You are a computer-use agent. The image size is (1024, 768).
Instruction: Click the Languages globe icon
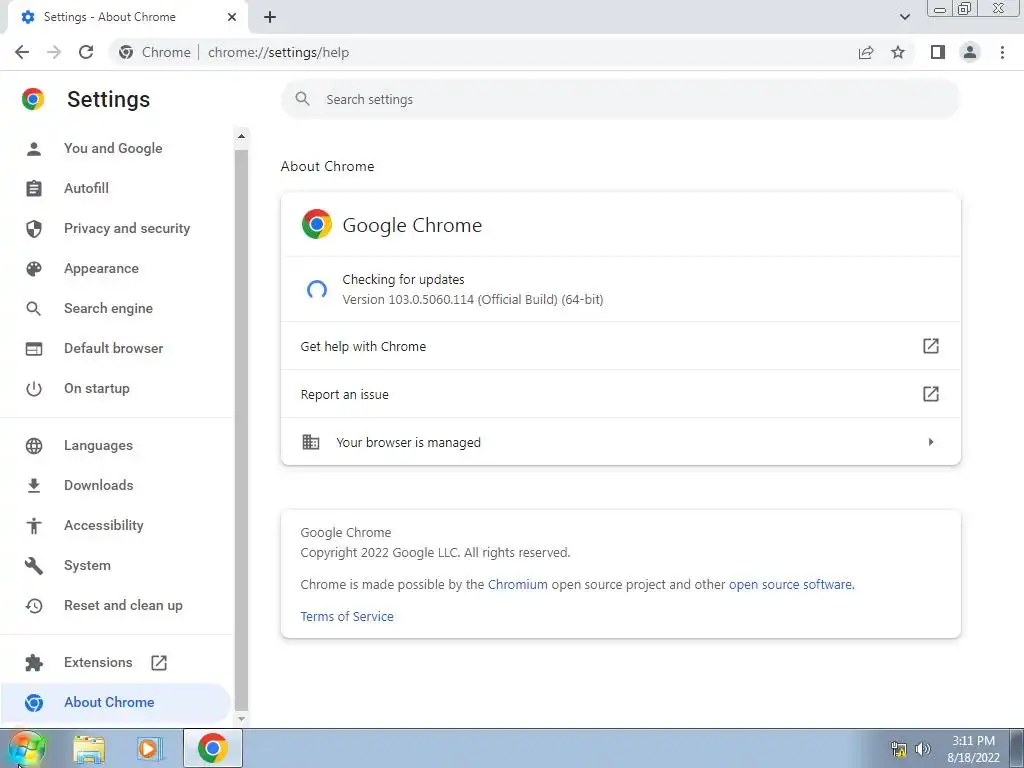coord(33,445)
